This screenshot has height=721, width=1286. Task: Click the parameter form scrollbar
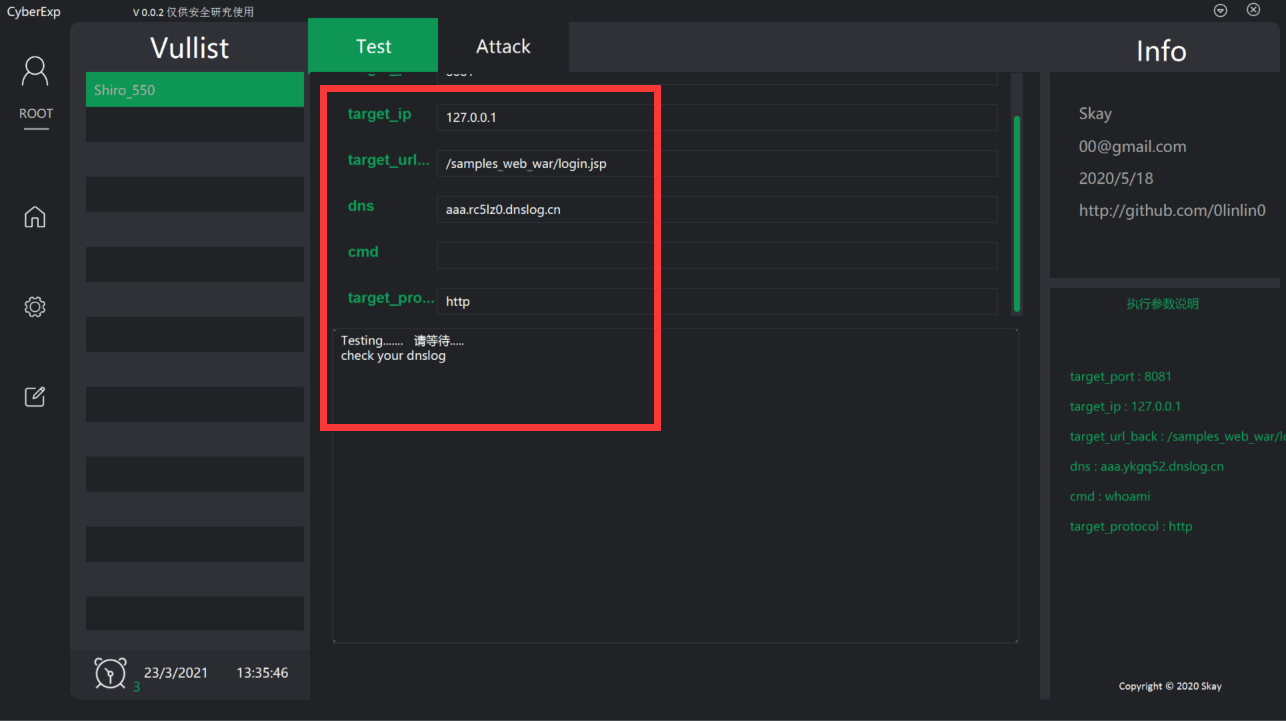click(x=1017, y=213)
